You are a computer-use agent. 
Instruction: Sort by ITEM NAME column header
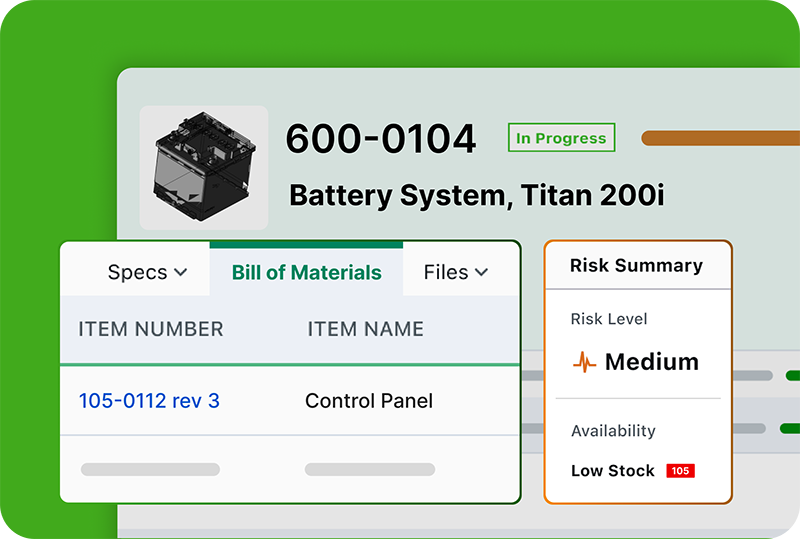[x=365, y=329]
